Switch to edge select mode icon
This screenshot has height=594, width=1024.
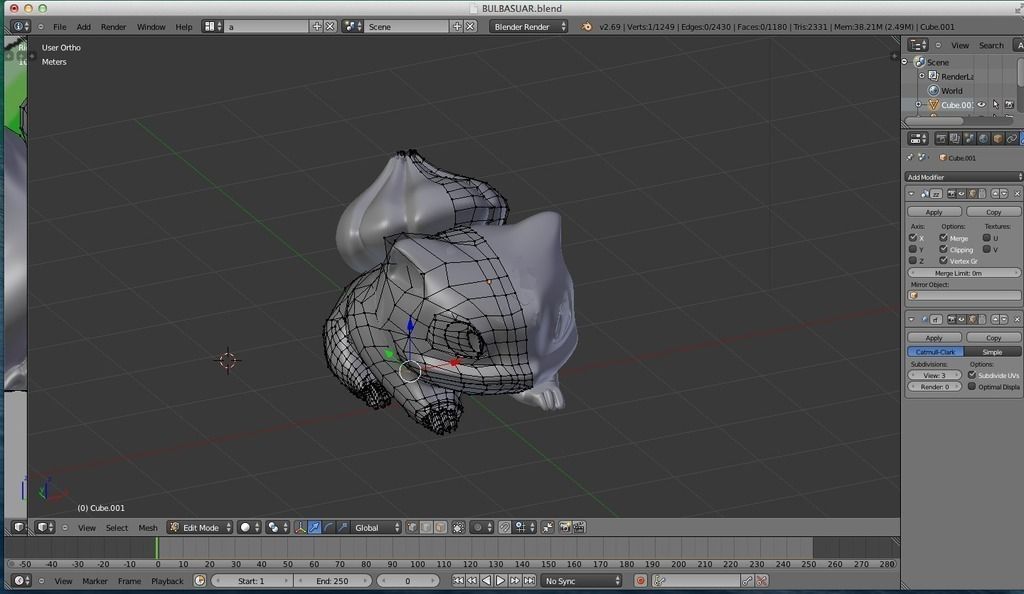[426, 527]
